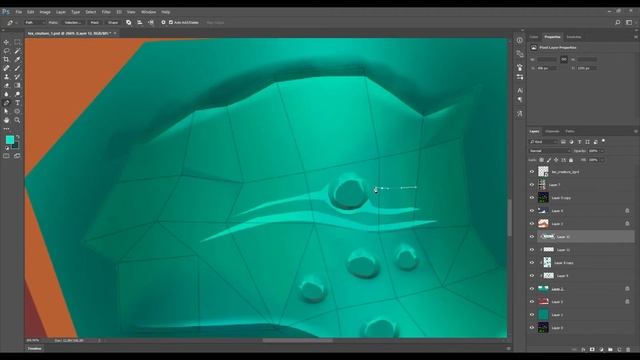Hide the Layer 8 copy layer
This screenshot has width=640, height=360.
(x=532, y=263)
